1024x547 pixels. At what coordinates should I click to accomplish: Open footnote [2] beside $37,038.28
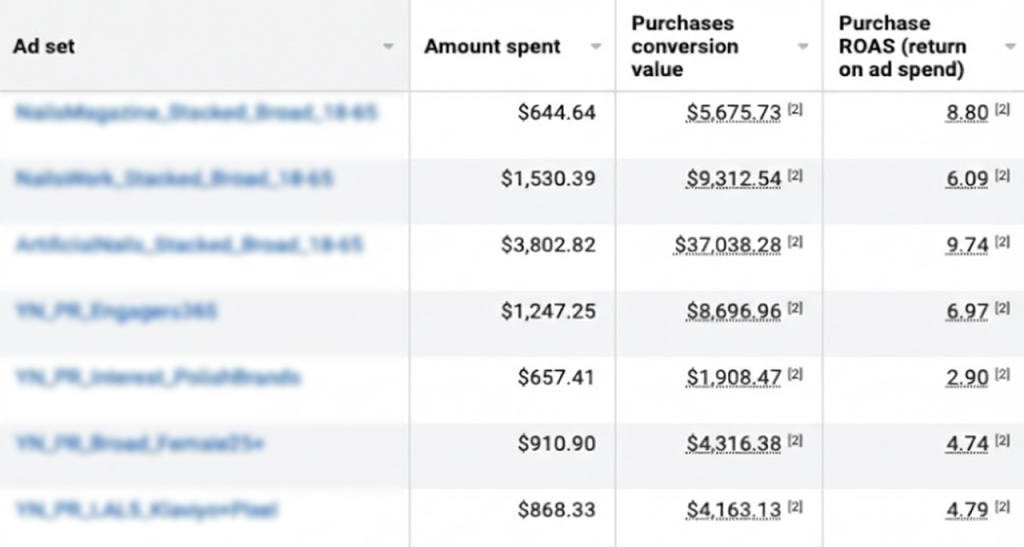point(795,242)
